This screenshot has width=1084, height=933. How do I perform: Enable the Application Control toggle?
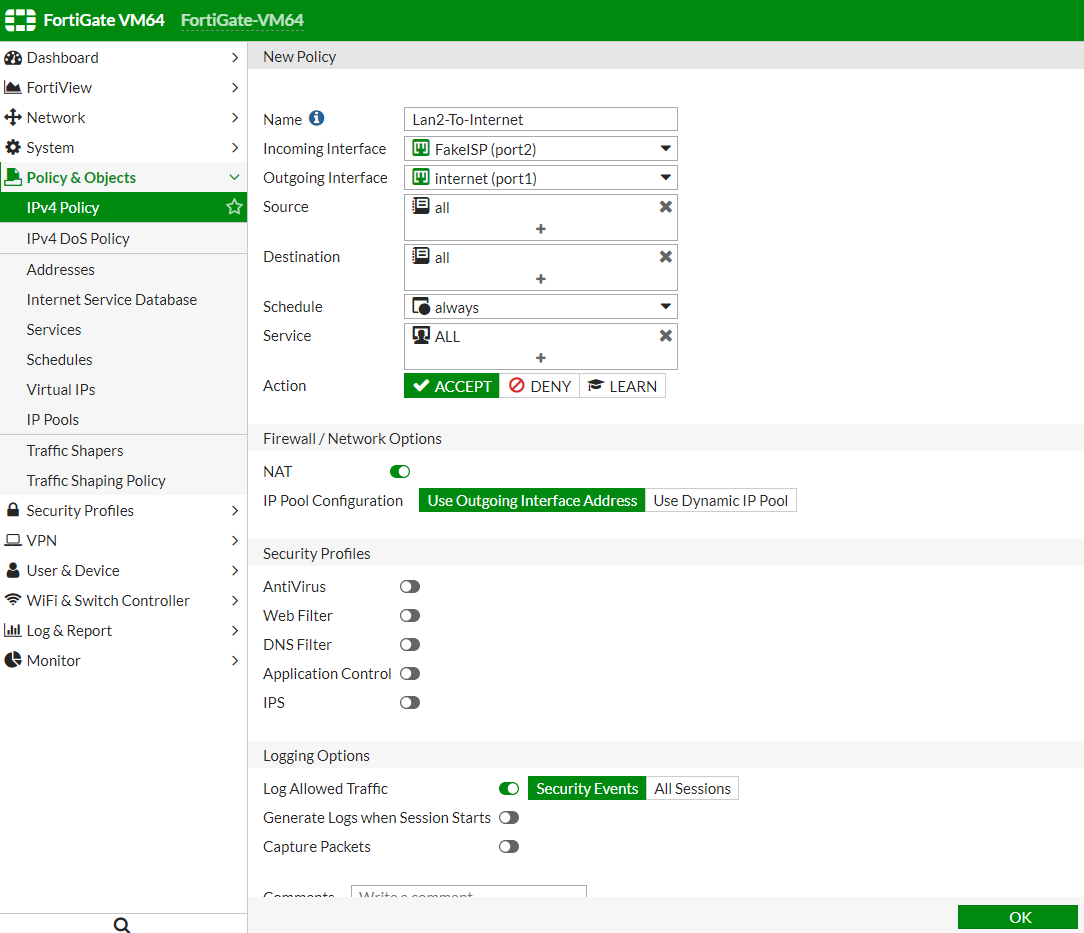tap(410, 674)
